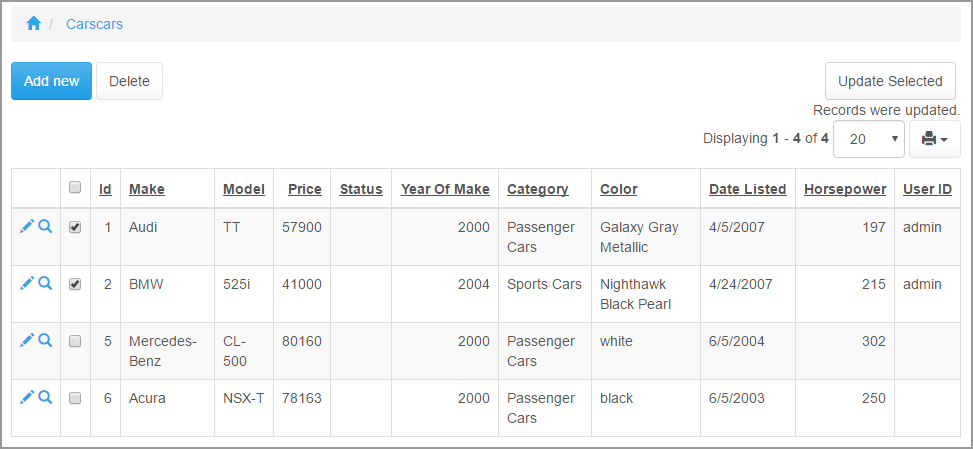The width and height of the screenshot is (973, 449).
Task: Click the home icon in breadcrumb
Action: click(x=34, y=23)
